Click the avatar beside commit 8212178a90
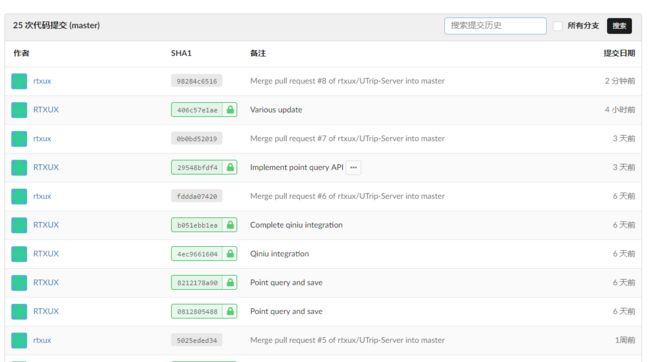650x362 pixels. pos(19,283)
